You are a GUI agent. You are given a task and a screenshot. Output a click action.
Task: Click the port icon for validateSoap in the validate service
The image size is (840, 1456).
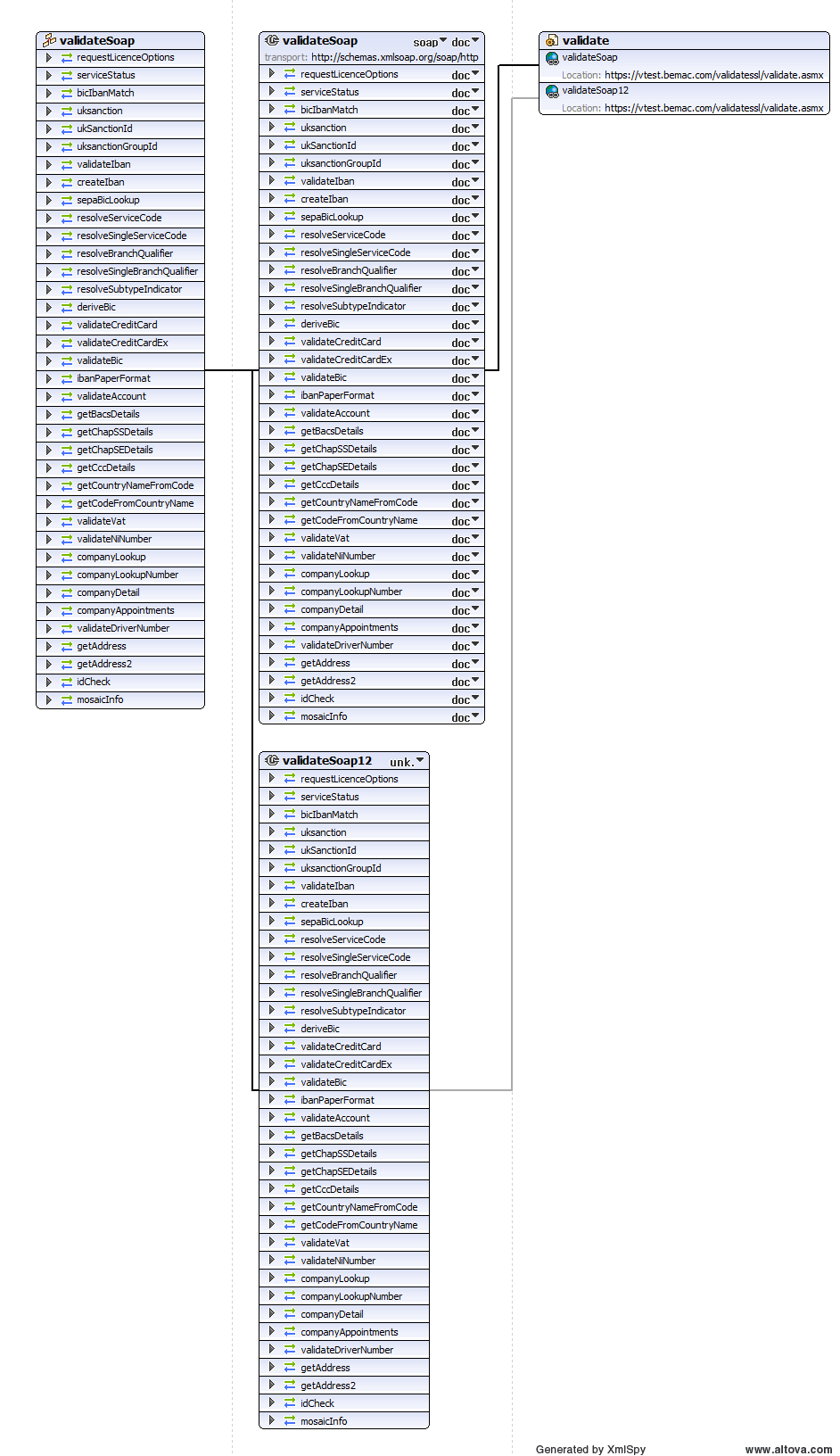(552, 58)
